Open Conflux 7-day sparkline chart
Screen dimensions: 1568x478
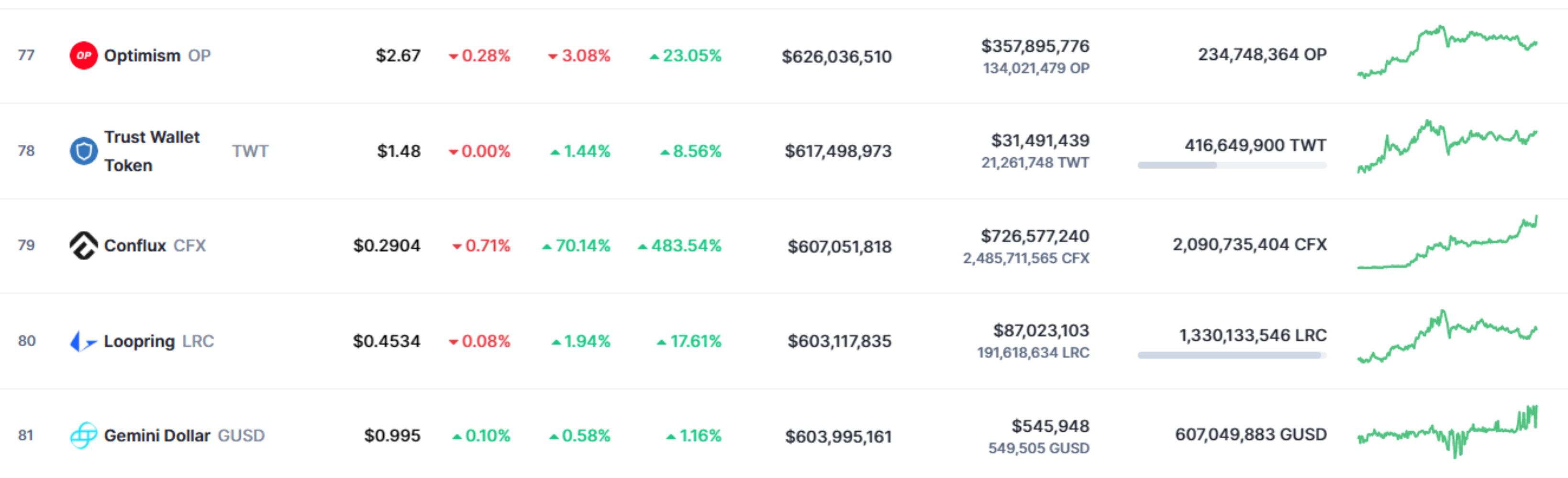coord(1447,242)
